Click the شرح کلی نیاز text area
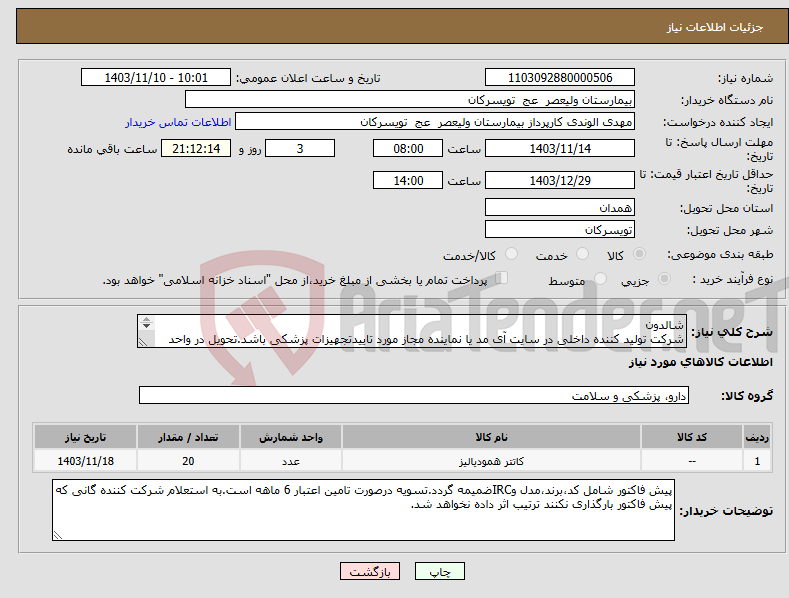 point(412,331)
